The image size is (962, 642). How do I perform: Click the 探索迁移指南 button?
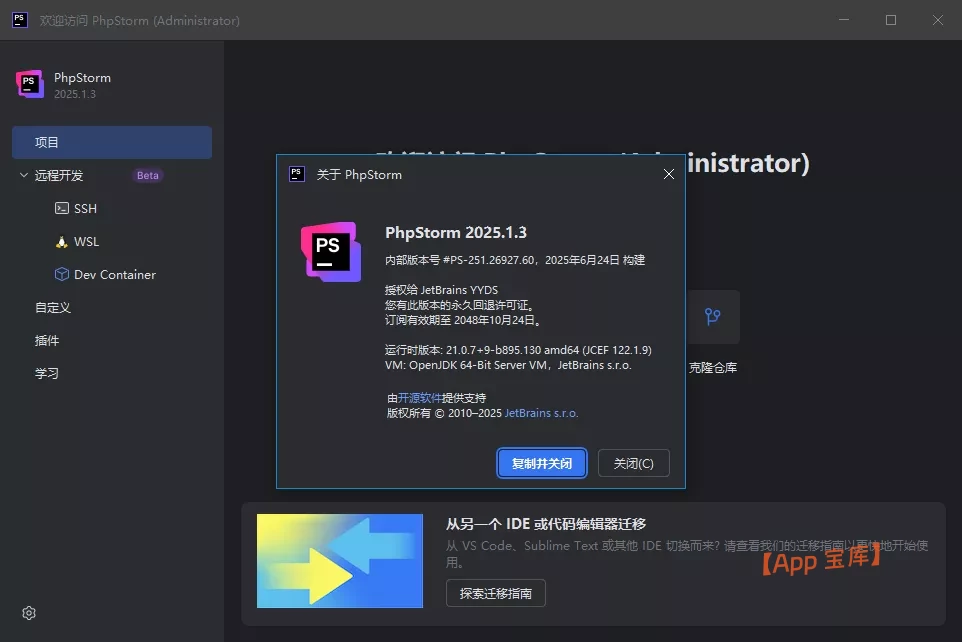tap(495, 592)
